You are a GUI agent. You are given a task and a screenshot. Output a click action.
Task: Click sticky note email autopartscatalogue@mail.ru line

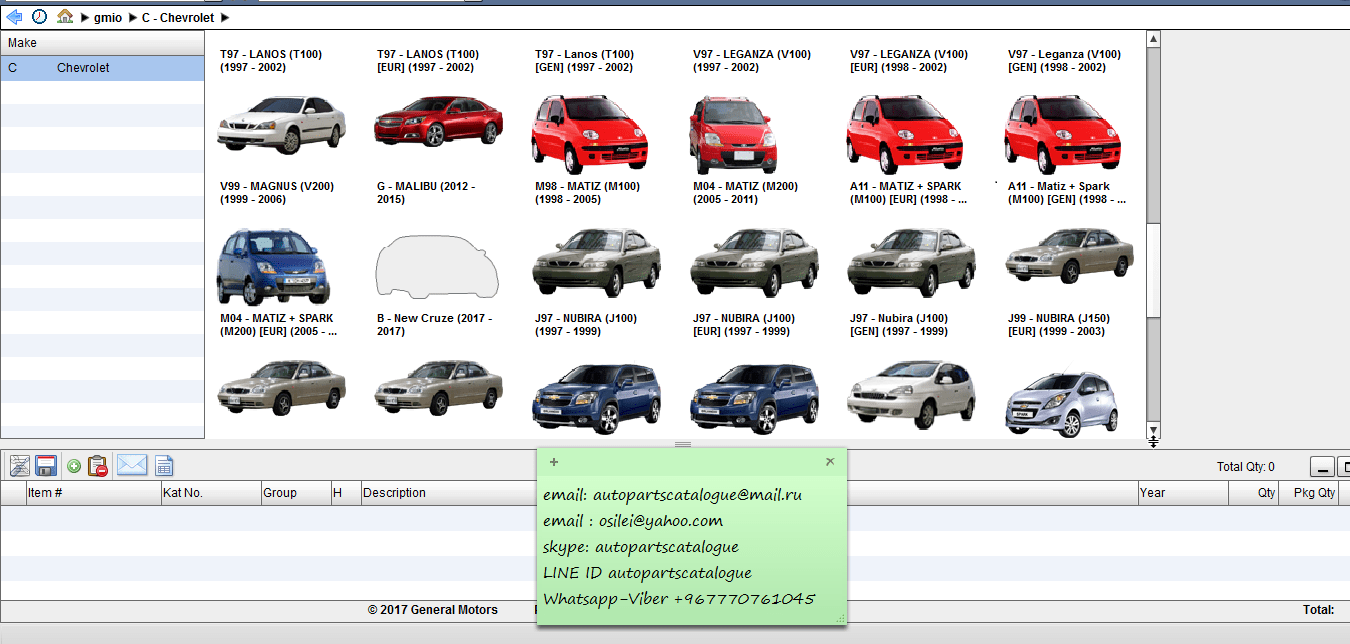672,495
